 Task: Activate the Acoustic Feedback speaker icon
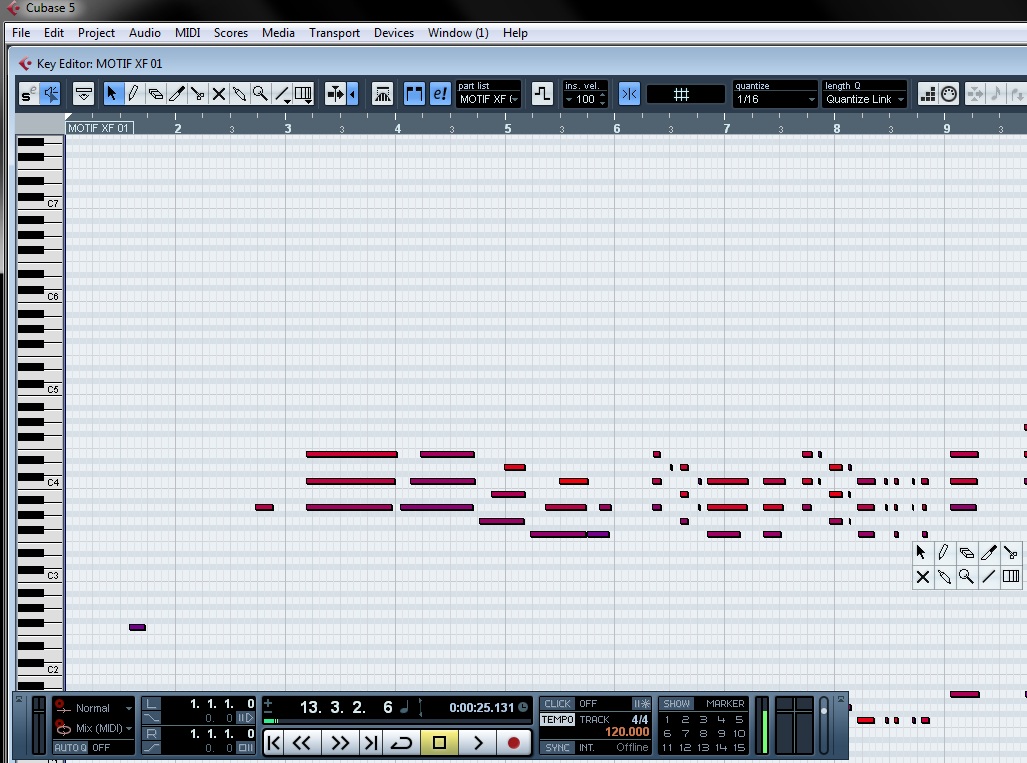point(50,94)
